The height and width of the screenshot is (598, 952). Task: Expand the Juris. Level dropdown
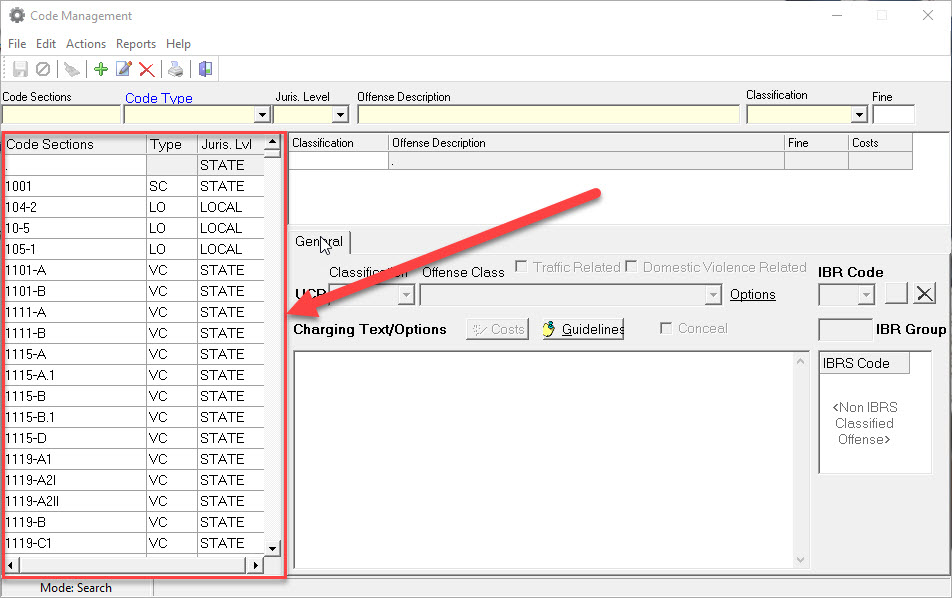click(340, 115)
